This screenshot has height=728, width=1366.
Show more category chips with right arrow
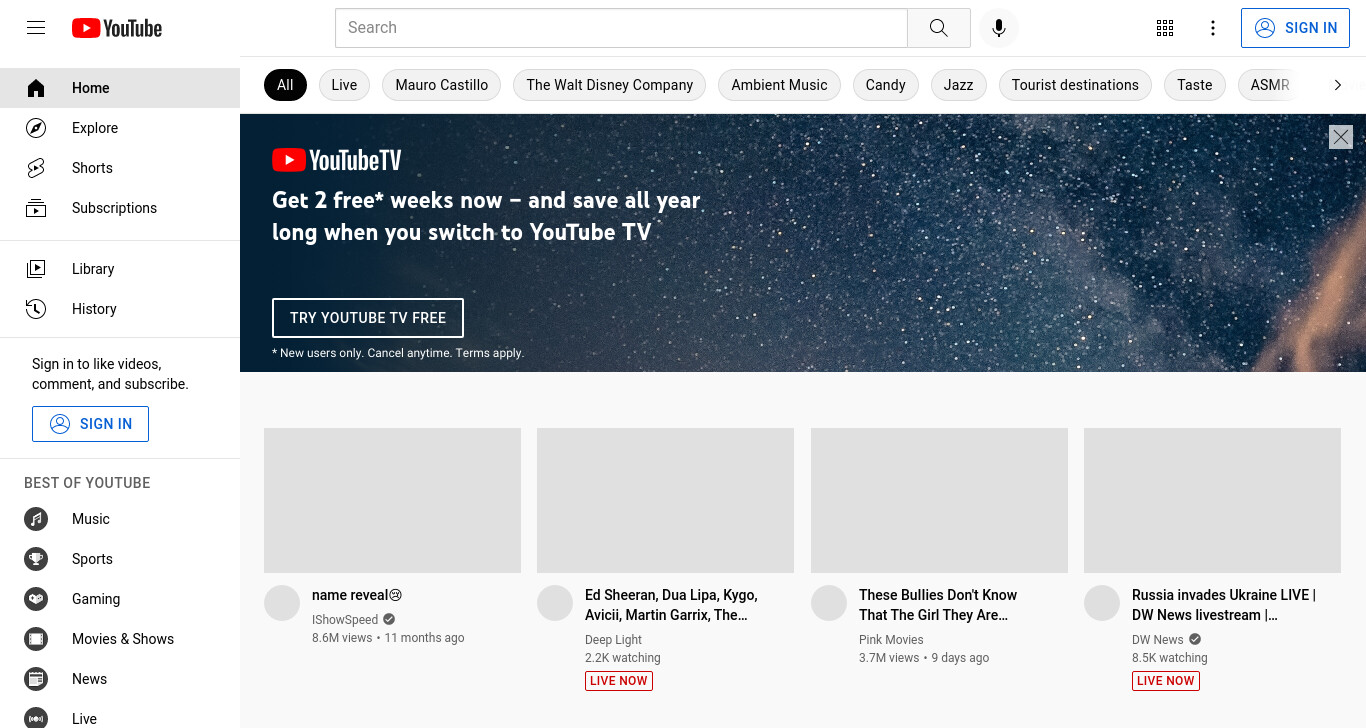(1338, 85)
